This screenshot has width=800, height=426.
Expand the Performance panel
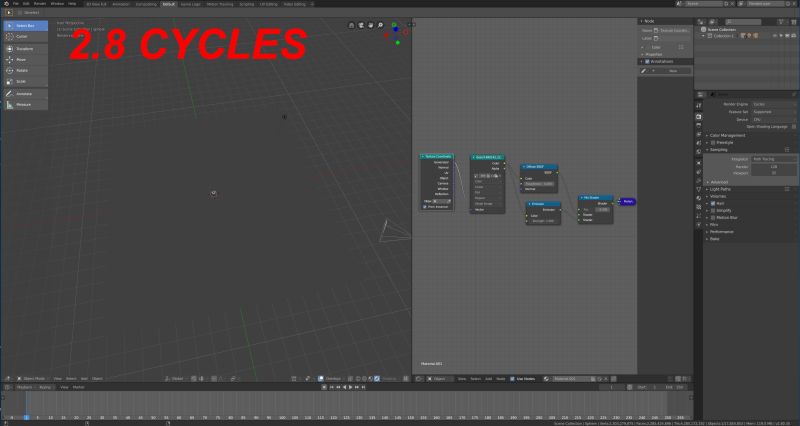pos(721,232)
